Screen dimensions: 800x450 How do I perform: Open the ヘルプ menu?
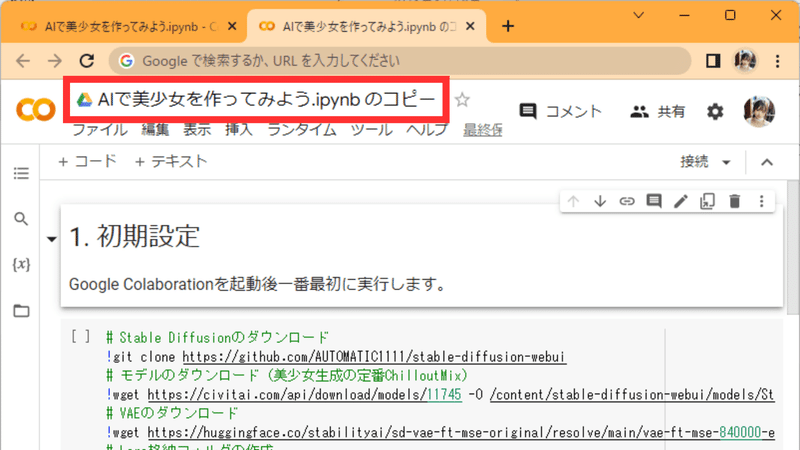coord(427,130)
